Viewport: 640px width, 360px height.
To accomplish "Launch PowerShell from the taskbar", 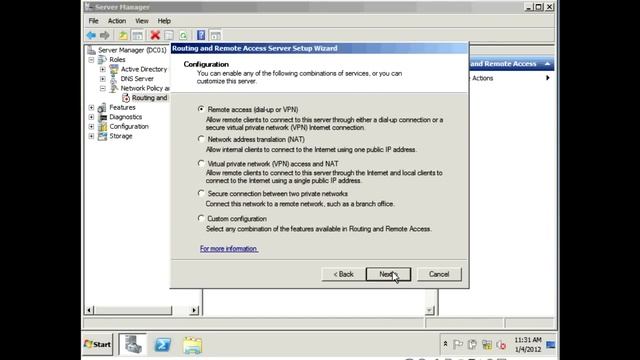I will (x=162, y=345).
